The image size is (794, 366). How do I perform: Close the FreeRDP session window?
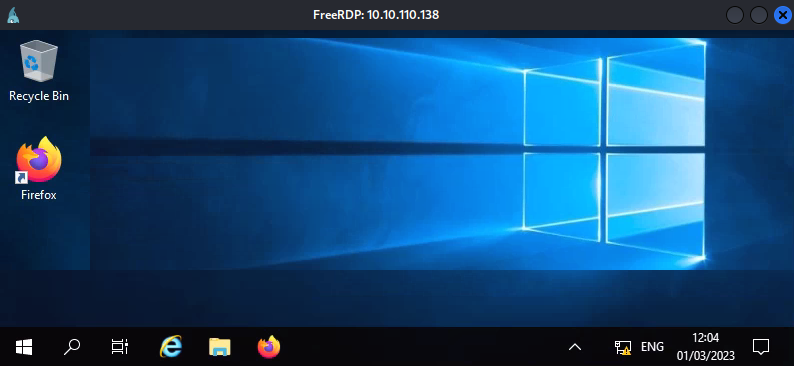783,15
